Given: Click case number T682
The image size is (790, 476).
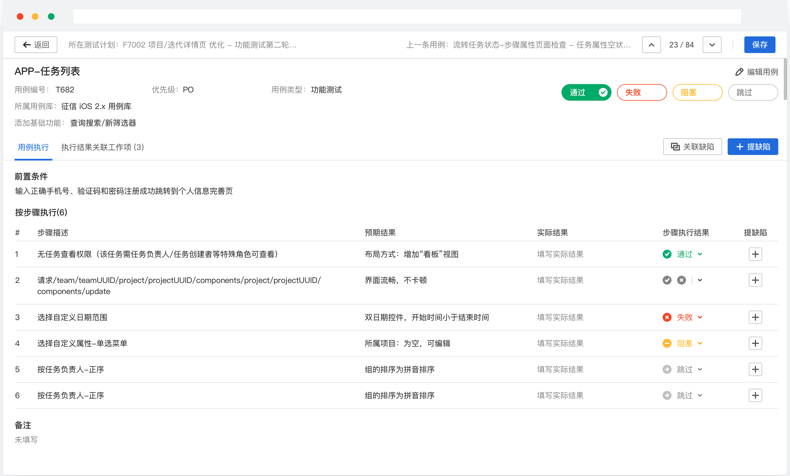Looking at the screenshot, I should (x=65, y=90).
